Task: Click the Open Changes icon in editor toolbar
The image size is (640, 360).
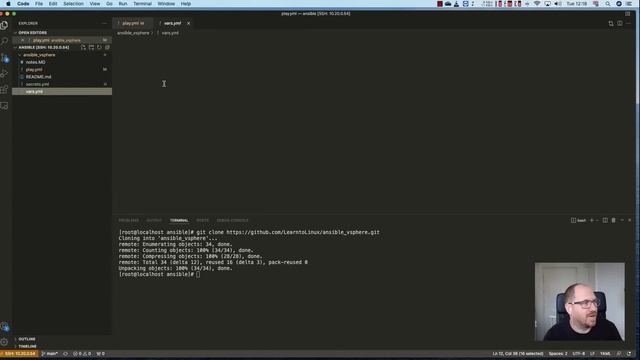Action: coord(611,24)
